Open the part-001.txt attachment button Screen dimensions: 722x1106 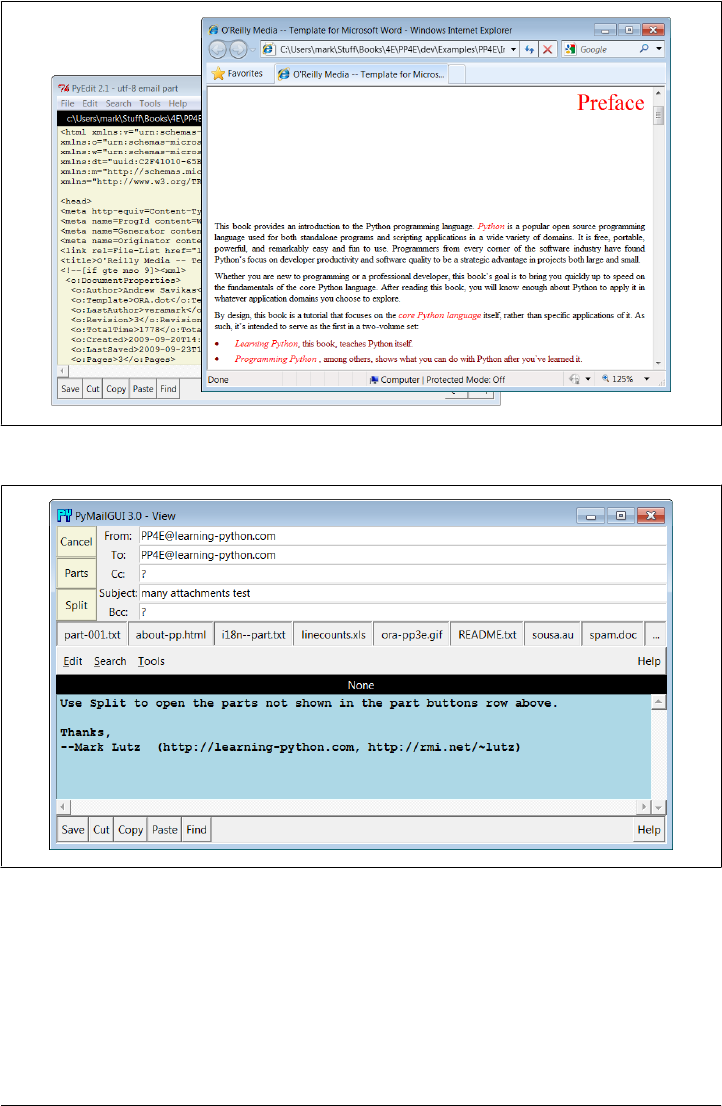[92, 635]
